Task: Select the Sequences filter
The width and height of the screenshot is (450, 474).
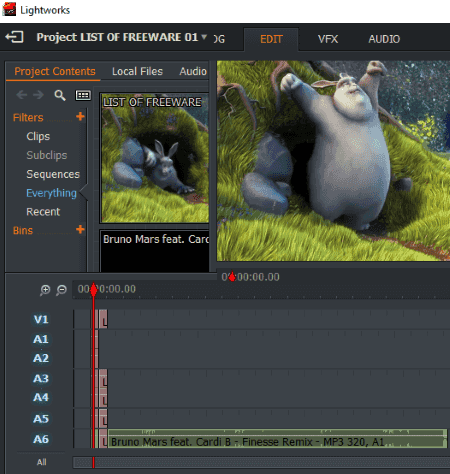Action: (53, 174)
